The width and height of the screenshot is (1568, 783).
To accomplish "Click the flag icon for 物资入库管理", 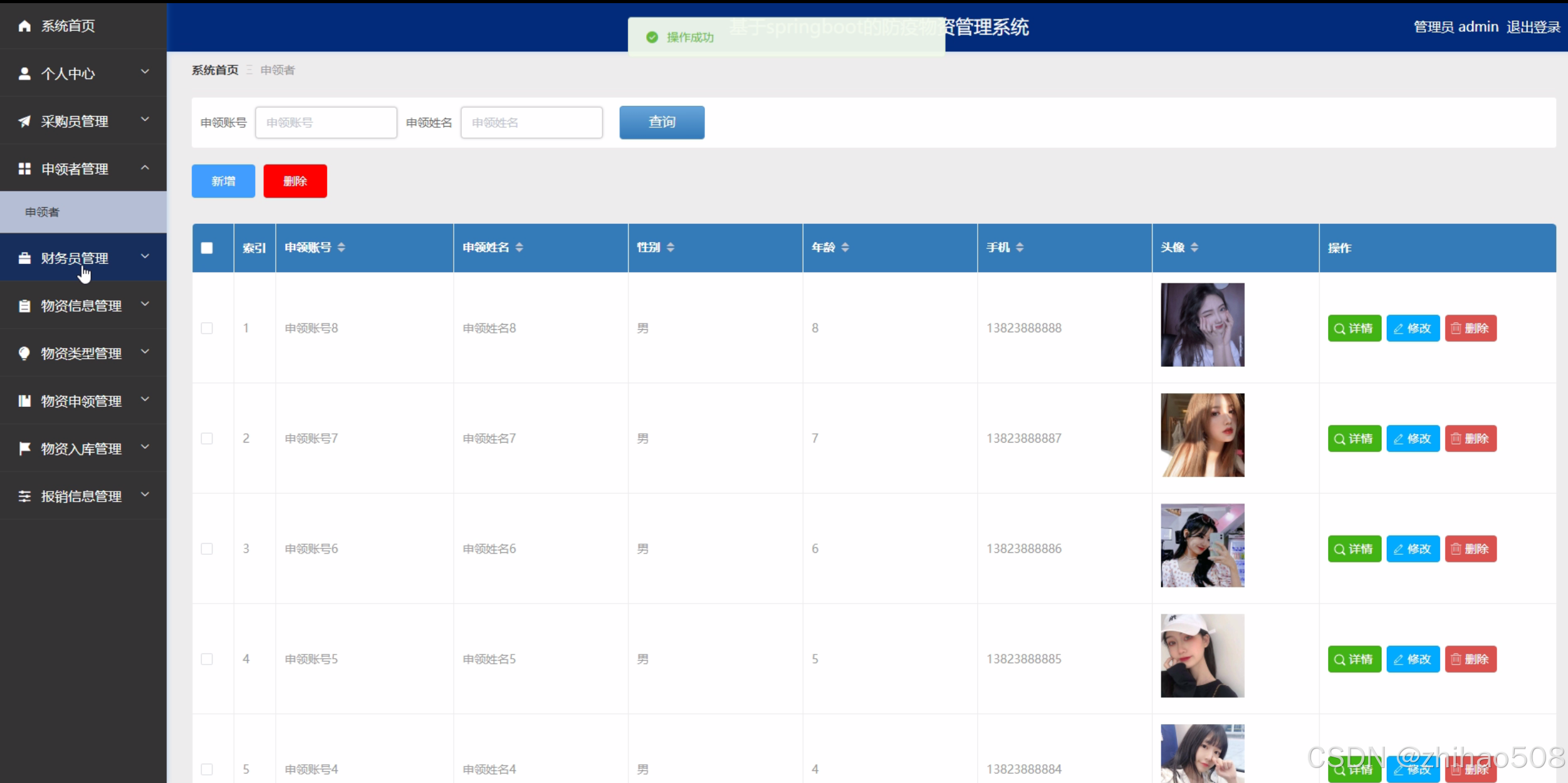I will click(24, 448).
